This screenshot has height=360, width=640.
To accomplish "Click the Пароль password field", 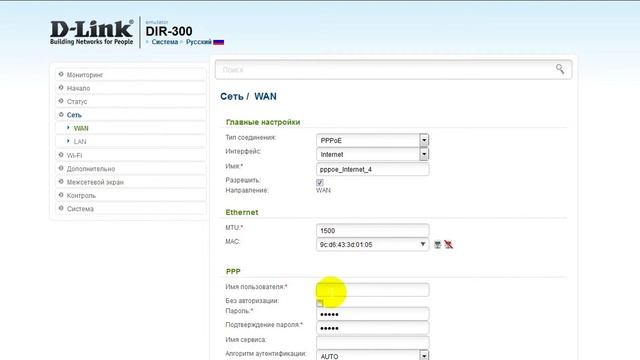I will (x=372, y=314).
